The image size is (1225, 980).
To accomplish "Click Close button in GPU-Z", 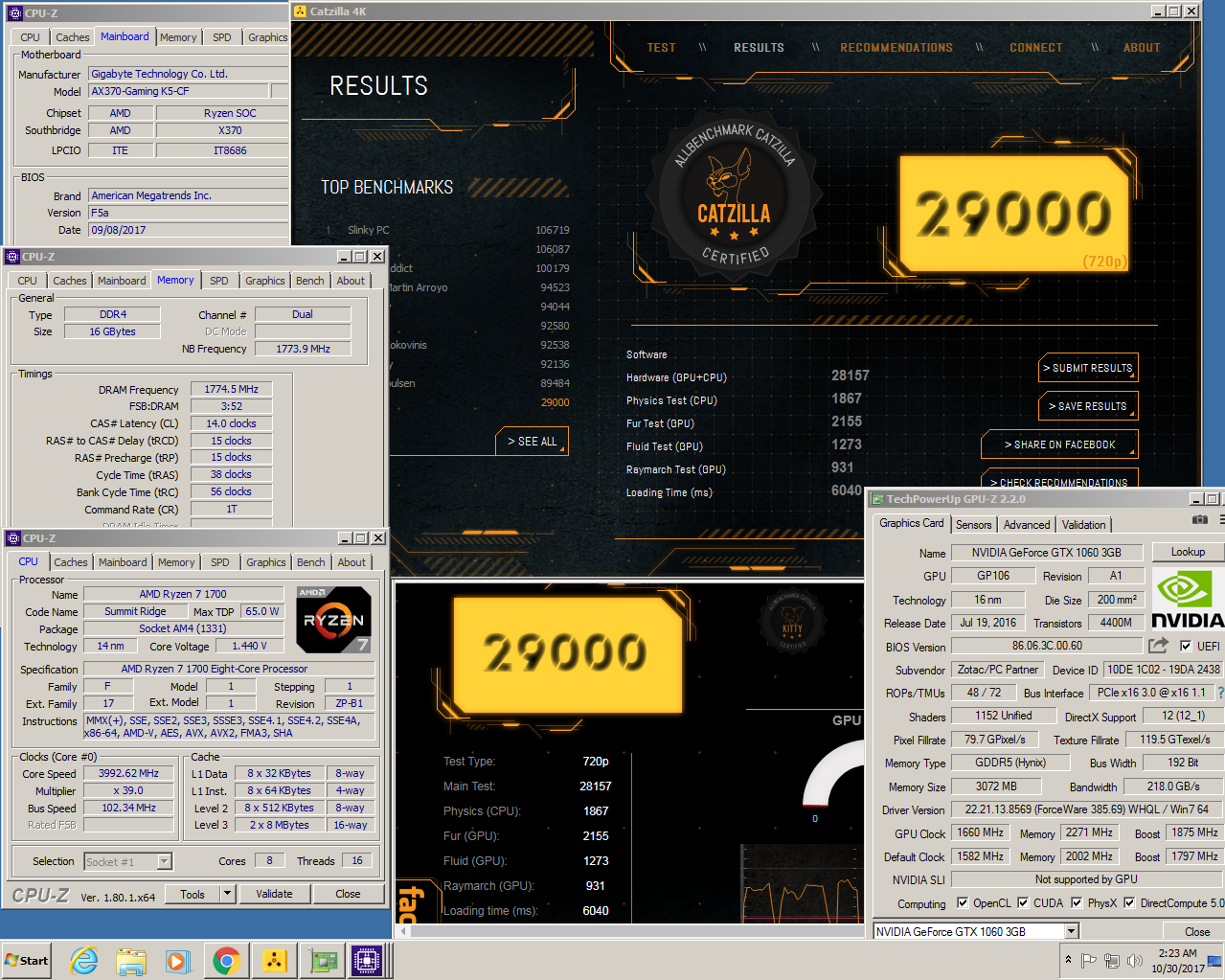I will pyautogui.click(x=1196, y=931).
